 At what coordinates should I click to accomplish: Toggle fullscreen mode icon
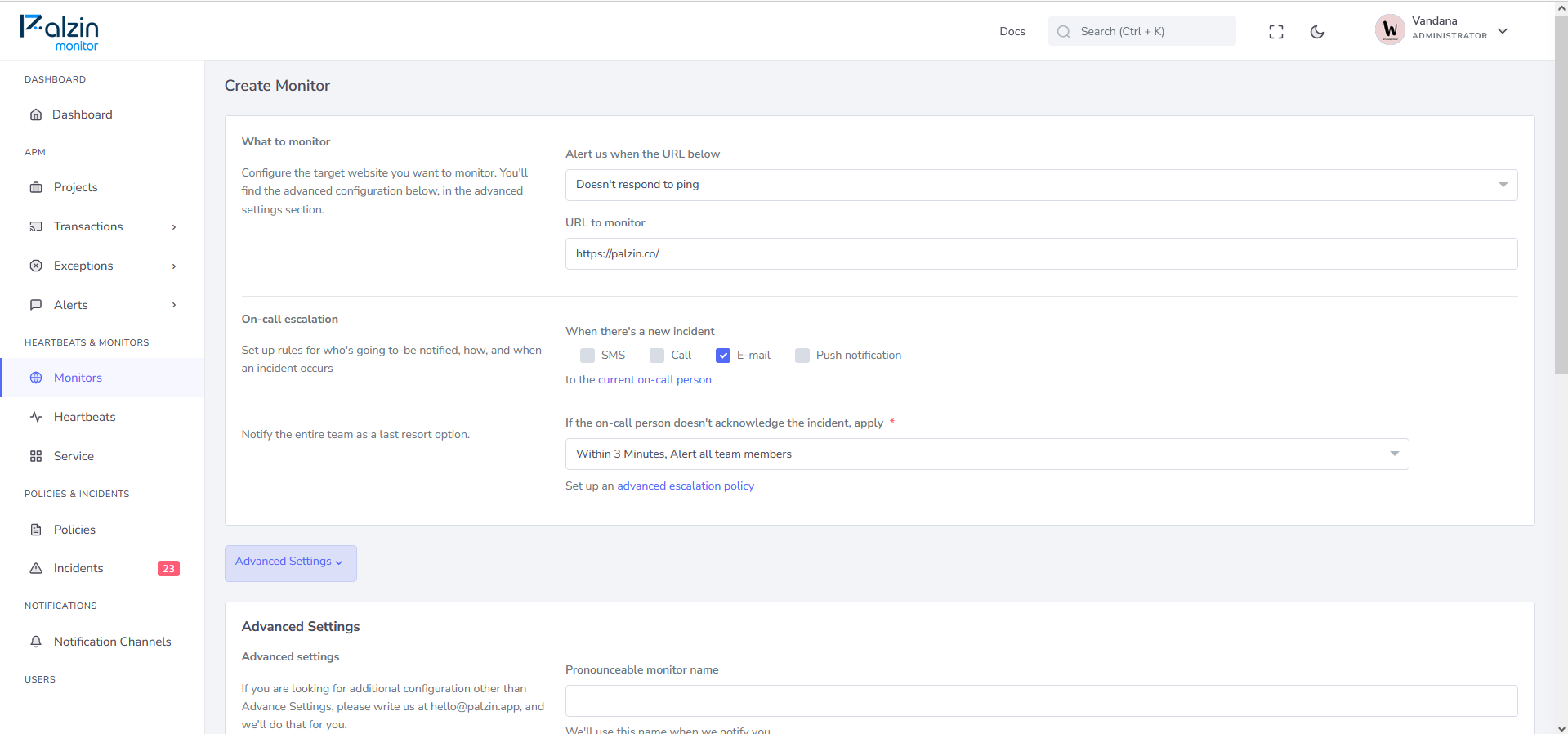click(1276, 32)
